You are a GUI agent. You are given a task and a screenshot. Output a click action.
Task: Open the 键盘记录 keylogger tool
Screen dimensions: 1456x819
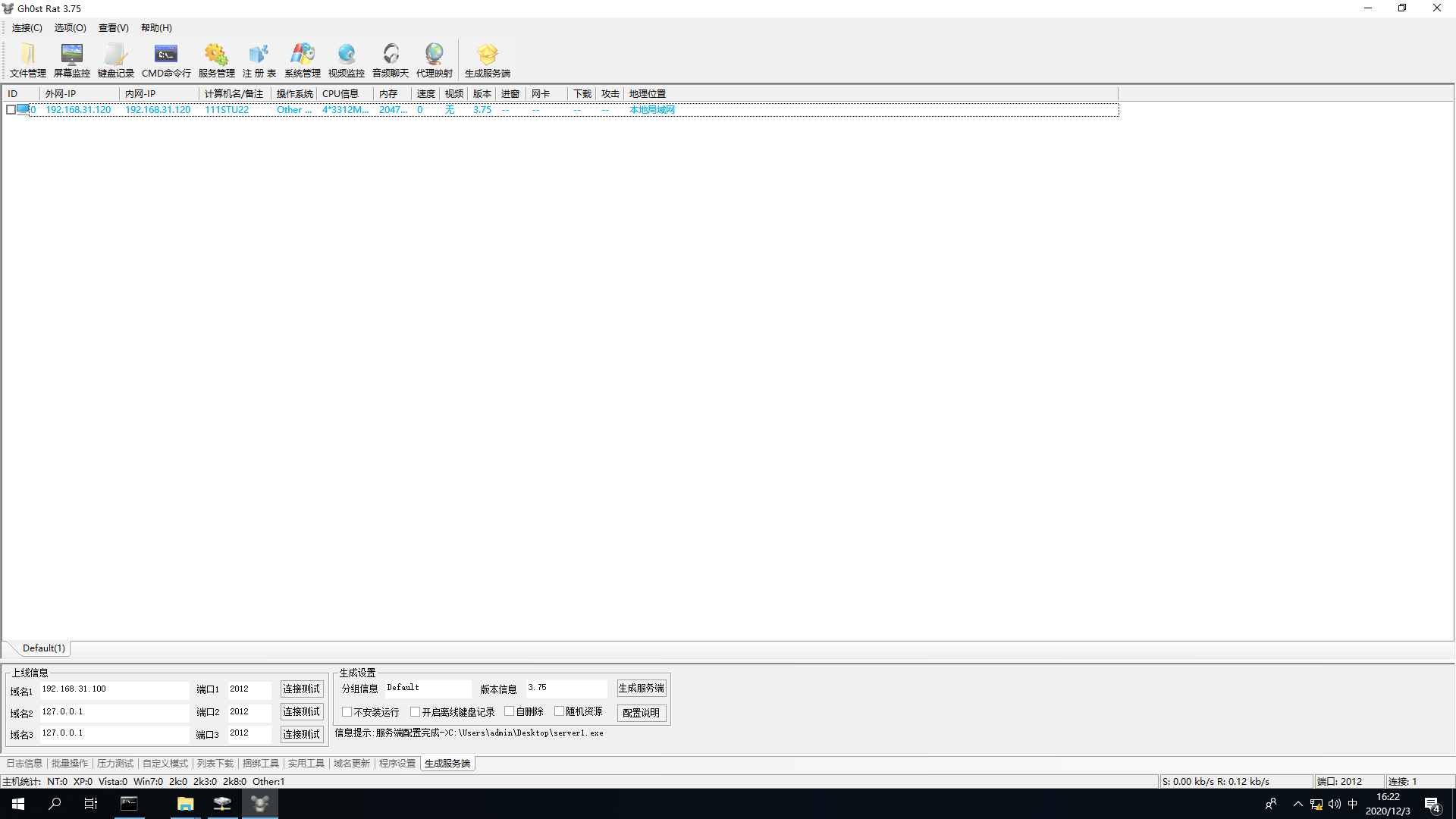click(115, 60)
